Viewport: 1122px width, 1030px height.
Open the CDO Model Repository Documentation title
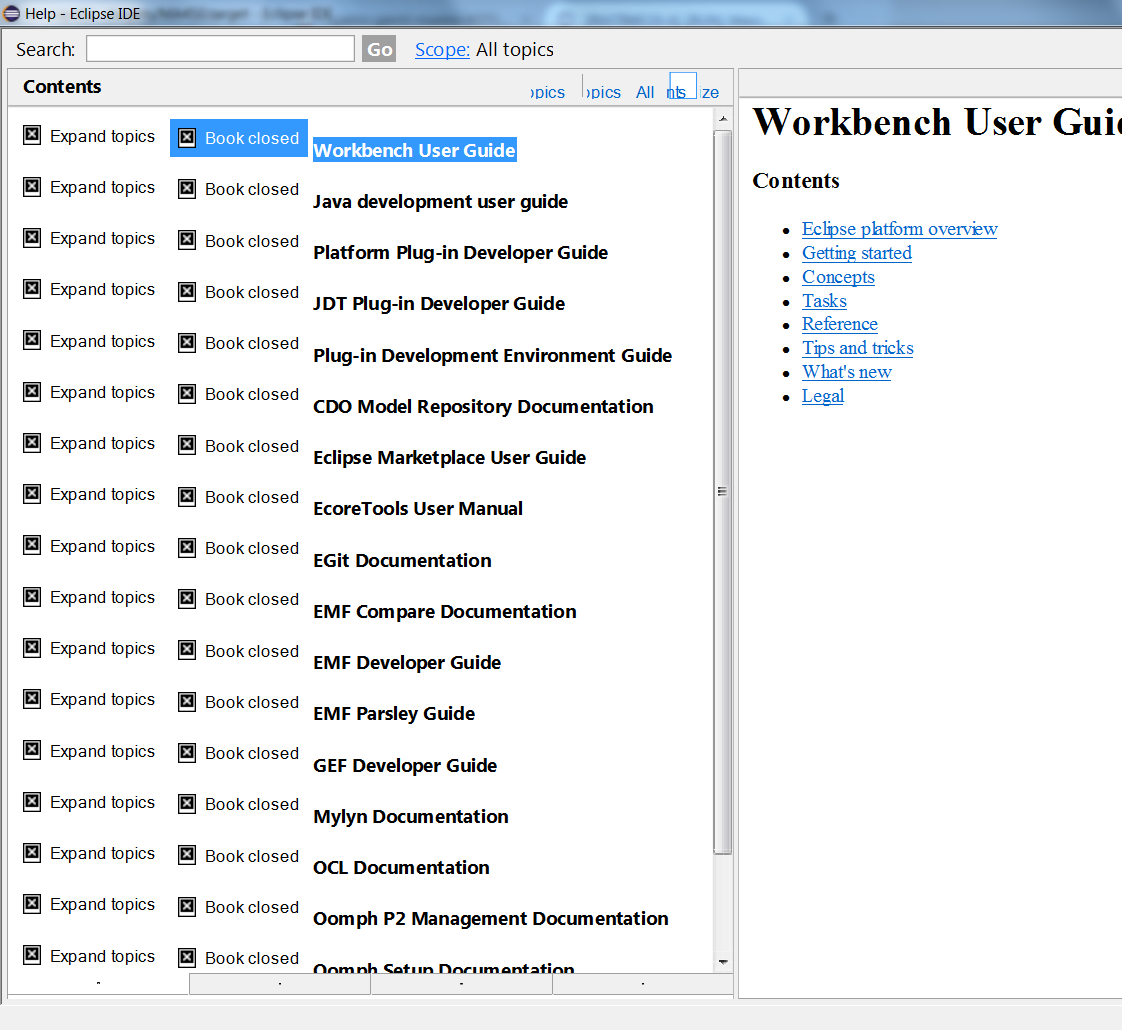pos(483,407)
